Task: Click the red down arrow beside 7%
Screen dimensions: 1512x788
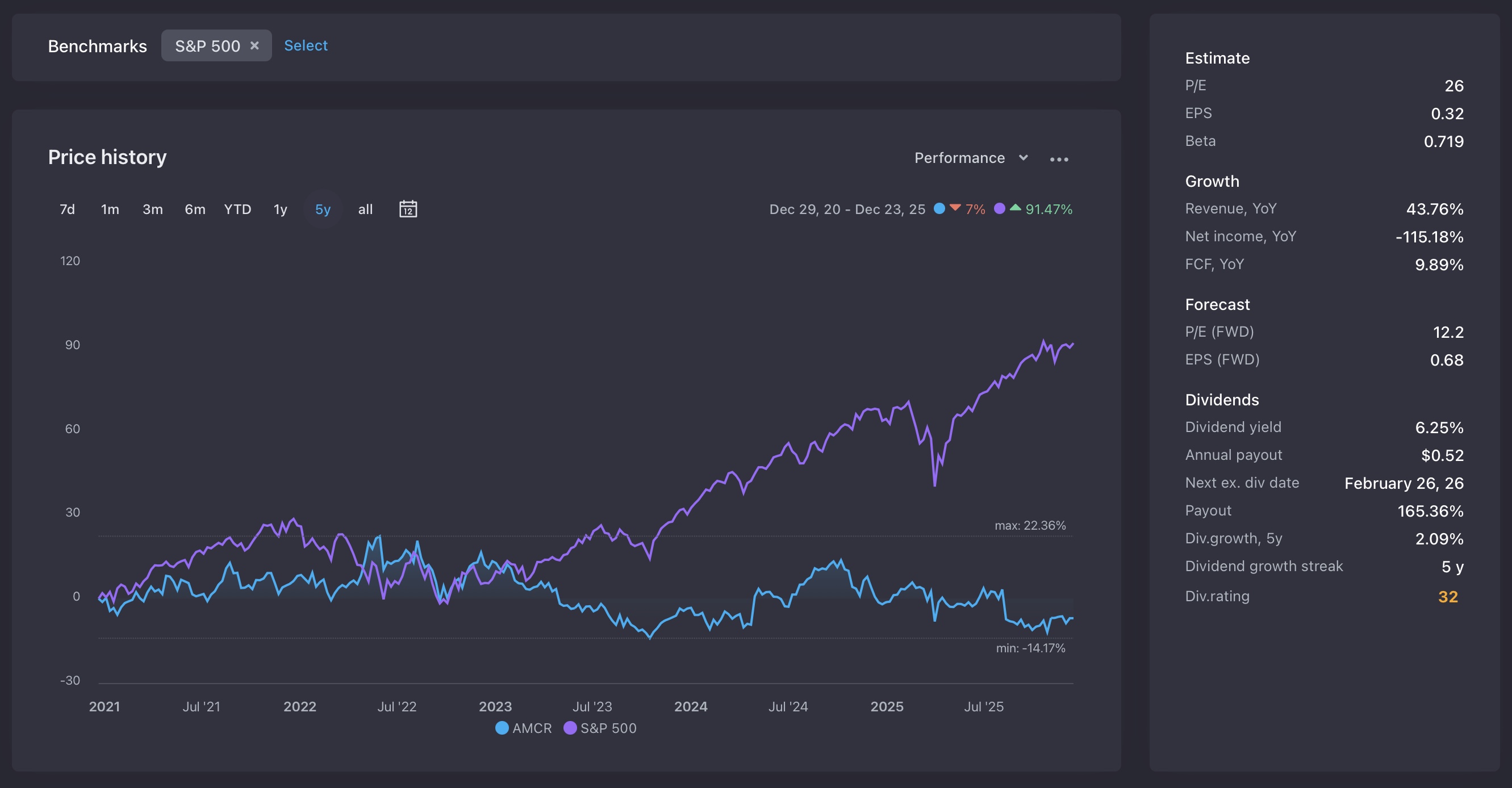Action: [955, 208]
